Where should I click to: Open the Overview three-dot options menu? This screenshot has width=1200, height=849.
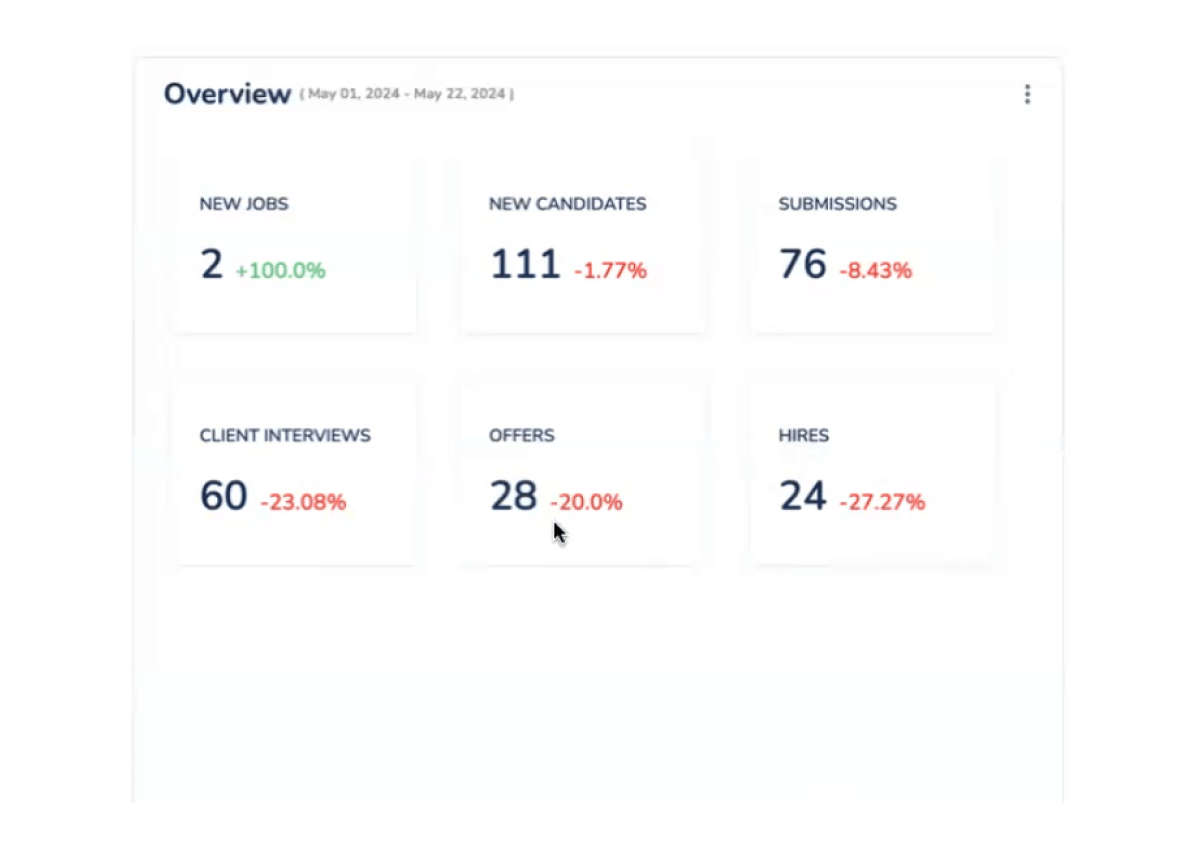coord(1027,94)
